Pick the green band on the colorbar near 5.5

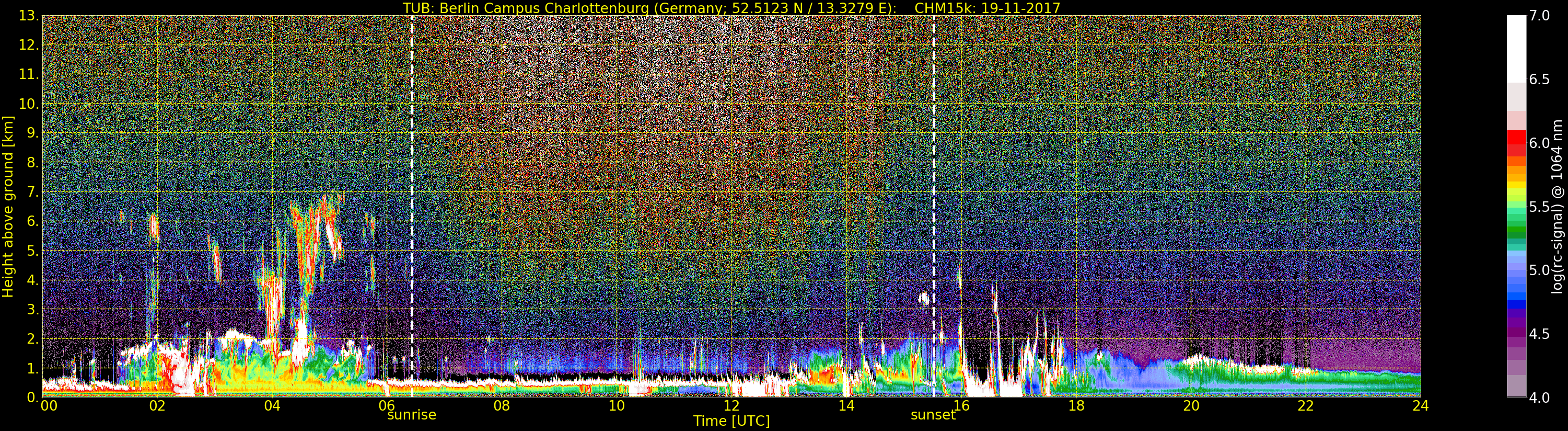(1516, 210)
